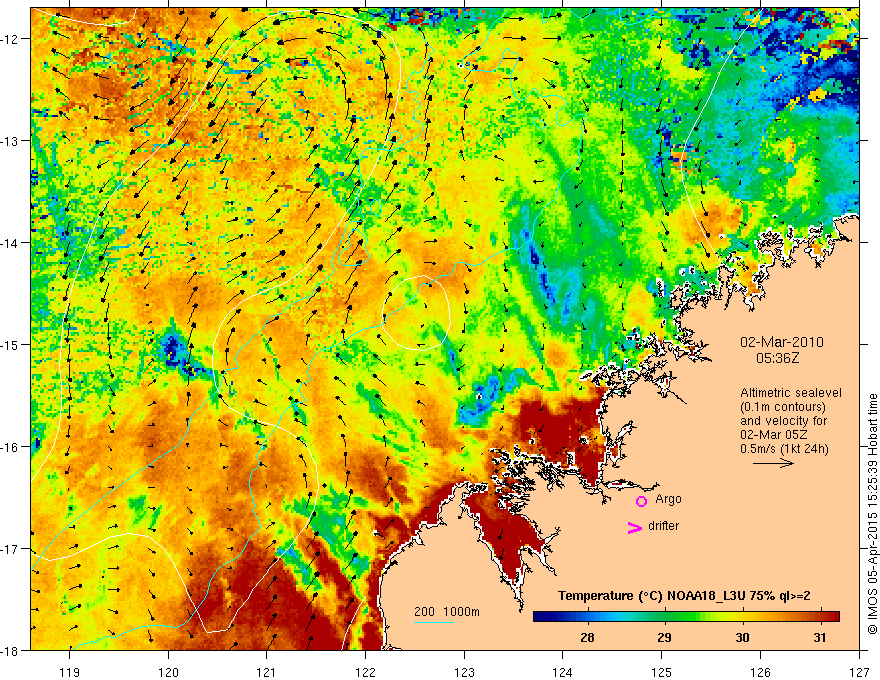Screen dimensions: 880x680
Task: Click the 'Altimetric sealevel' caption line
Action: click(791, 393)
